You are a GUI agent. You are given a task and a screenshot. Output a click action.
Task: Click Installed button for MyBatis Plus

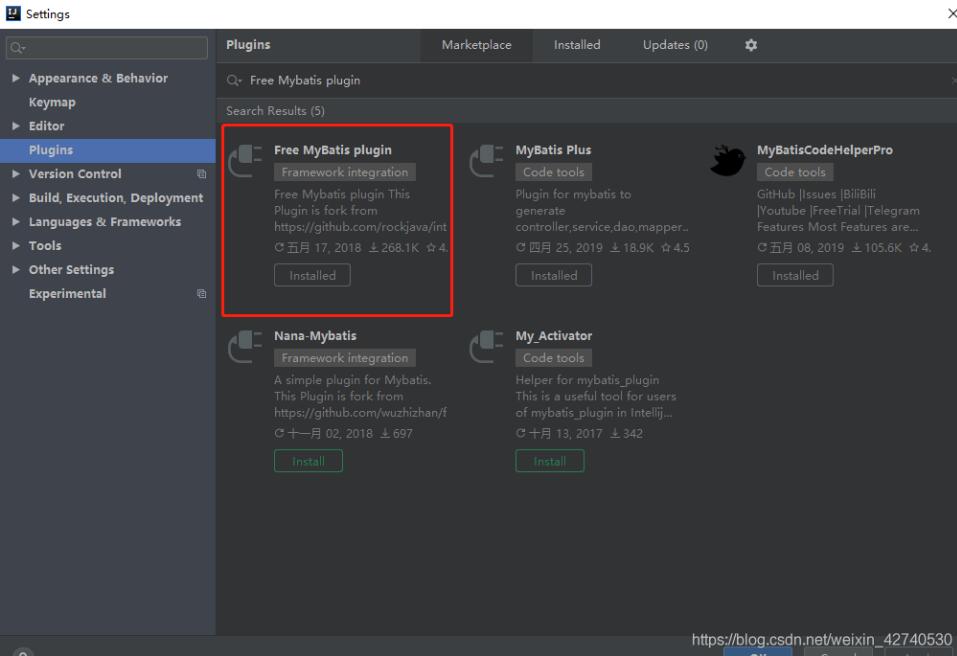(554, 275)
